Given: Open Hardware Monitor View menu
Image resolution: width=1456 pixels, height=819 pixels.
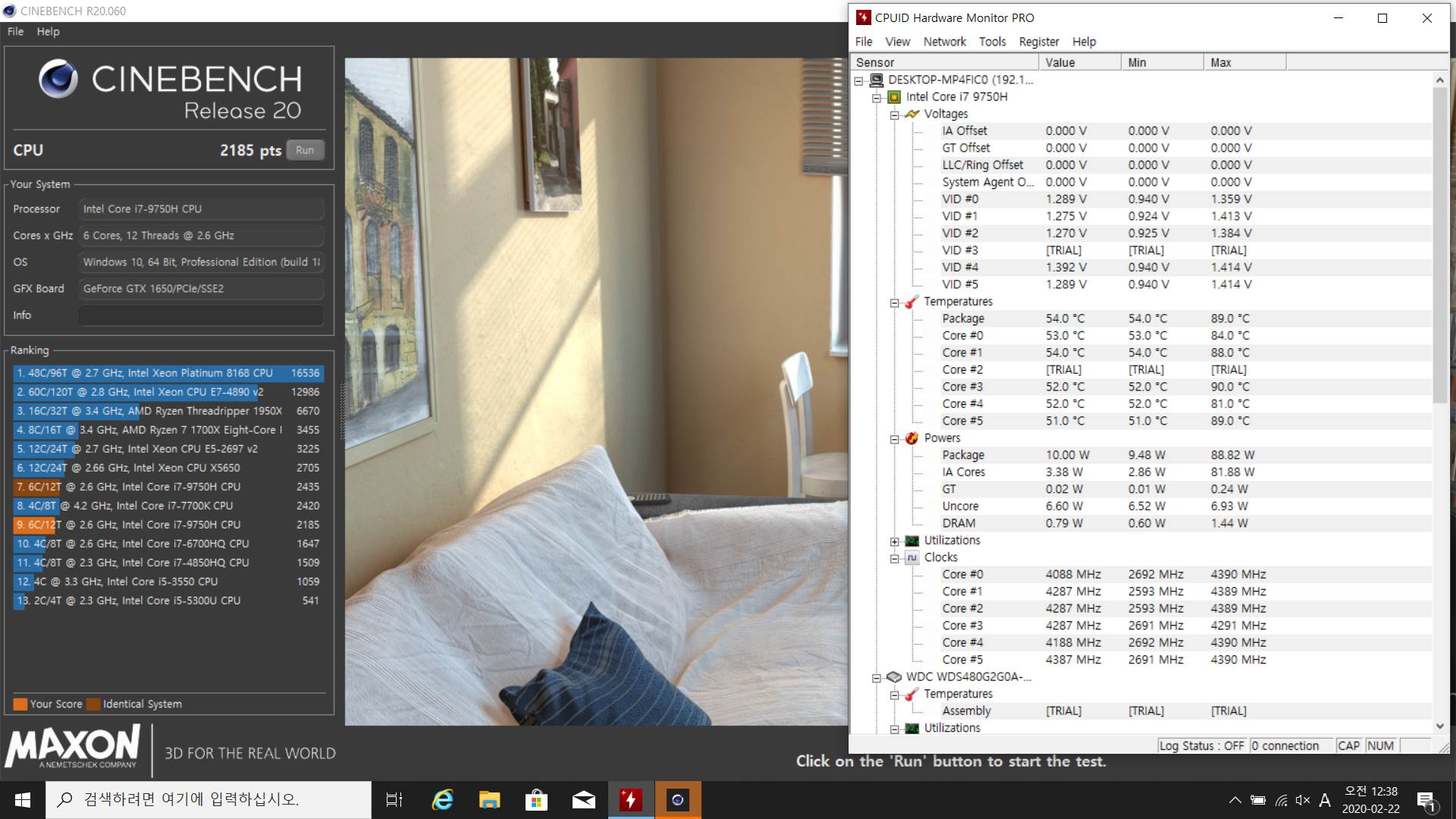Looking at the screenshot, I should pos(897,42).
